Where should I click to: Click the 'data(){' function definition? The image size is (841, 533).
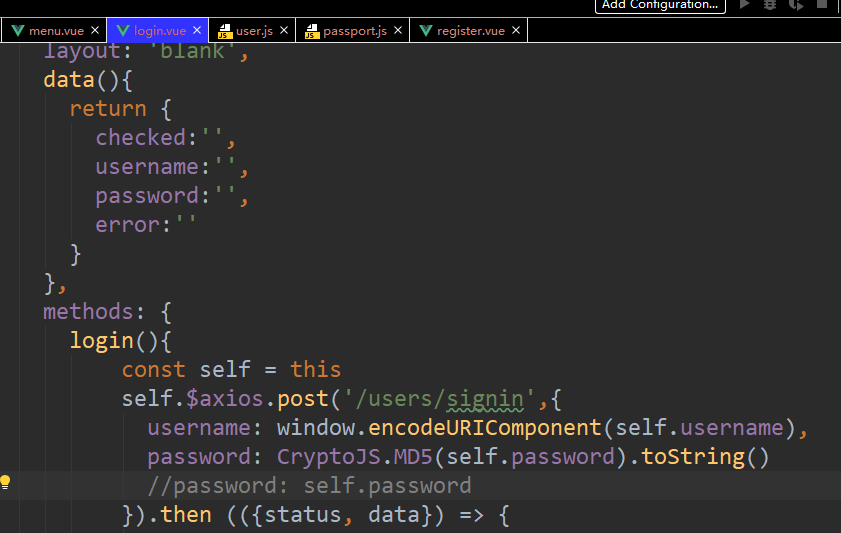coord(88,80)
